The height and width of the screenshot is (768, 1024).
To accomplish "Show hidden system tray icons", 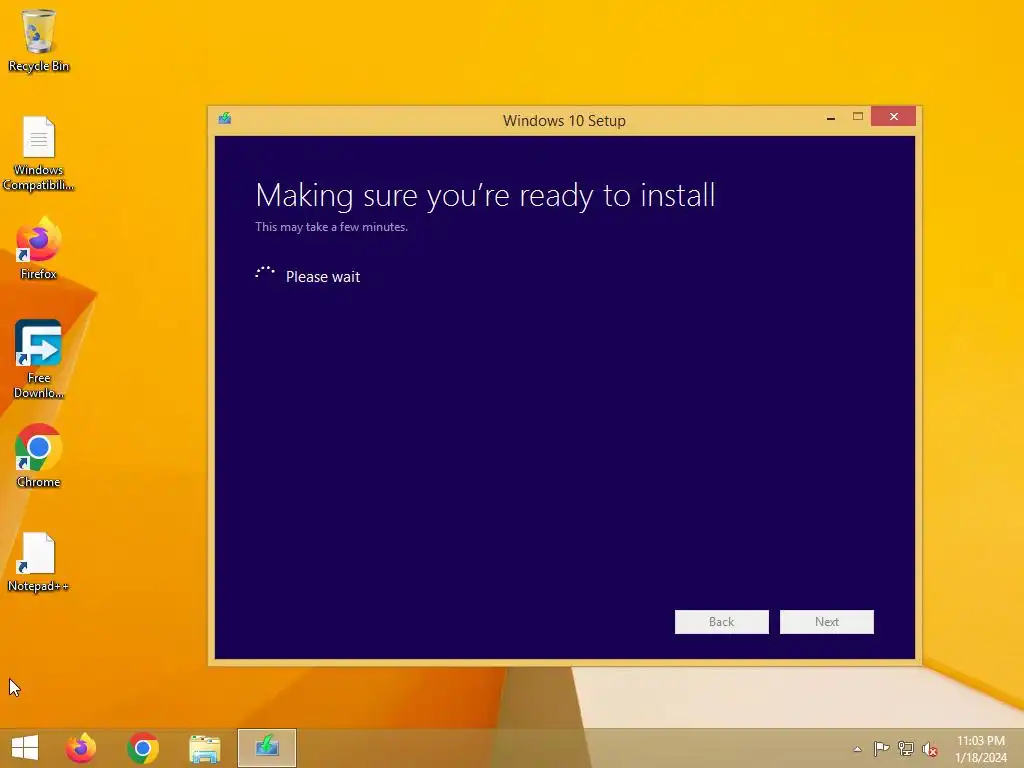I will 857,749.
